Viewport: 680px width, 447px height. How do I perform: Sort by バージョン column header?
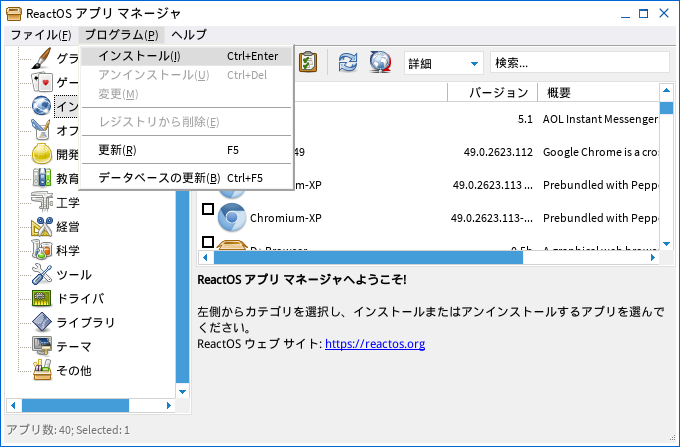point(492,92)
